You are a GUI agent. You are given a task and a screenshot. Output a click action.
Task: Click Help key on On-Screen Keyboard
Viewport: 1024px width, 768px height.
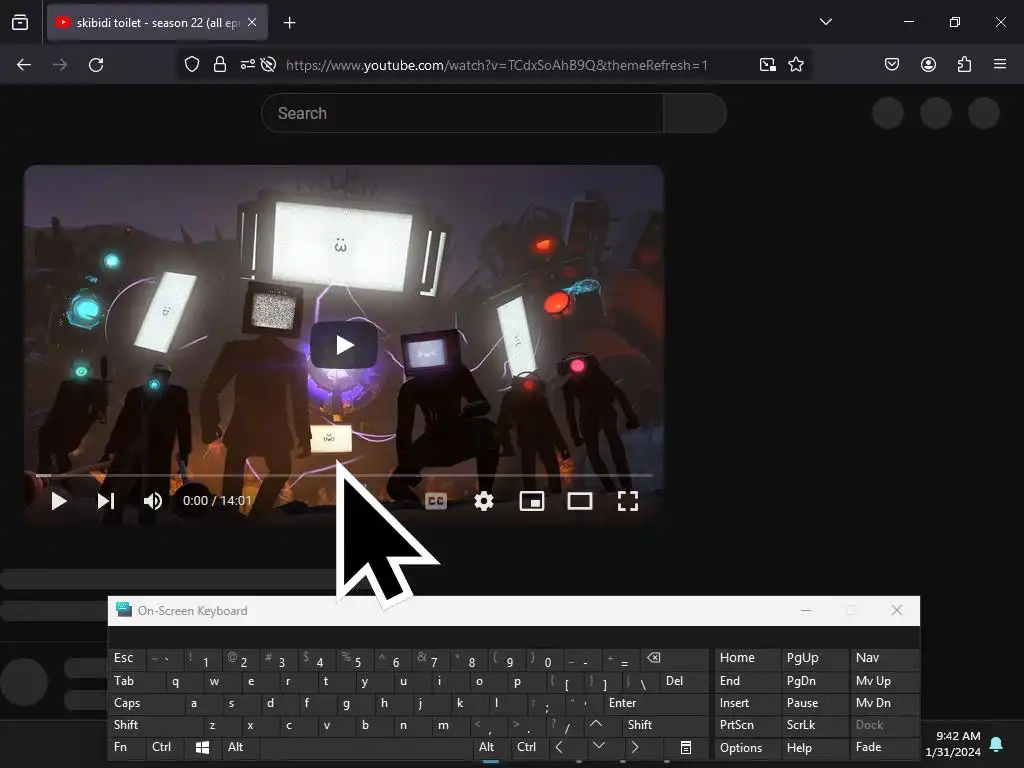click(x=815, y=748)
